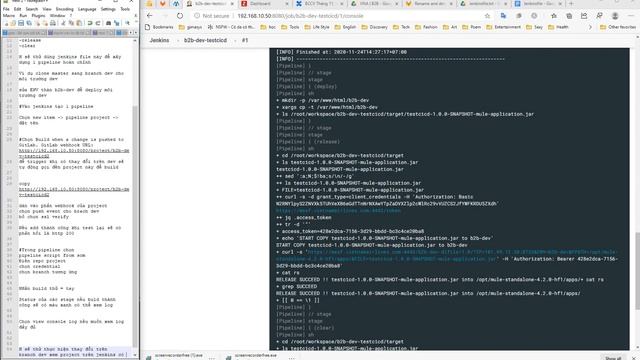The width and height of the screenshot is (640, 360).
Task: Open the Fashion bookmark folder
Action: [x=426, y=27]
